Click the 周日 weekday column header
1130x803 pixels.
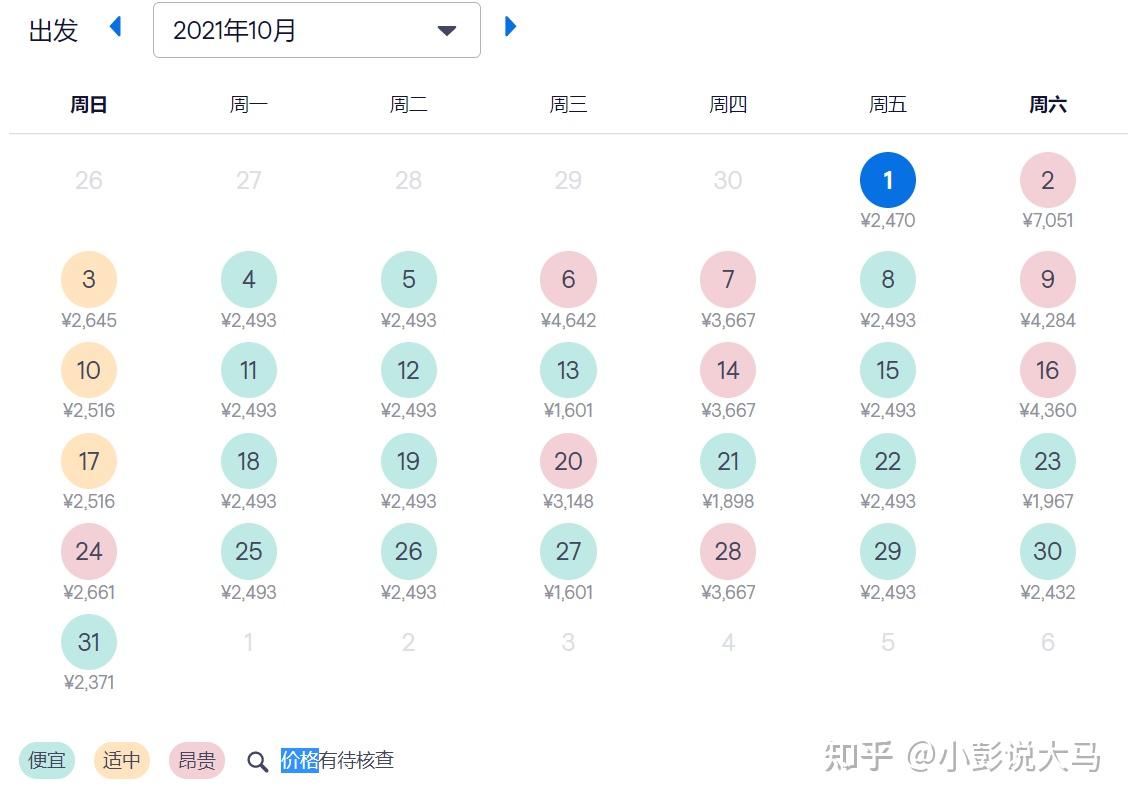89,104
